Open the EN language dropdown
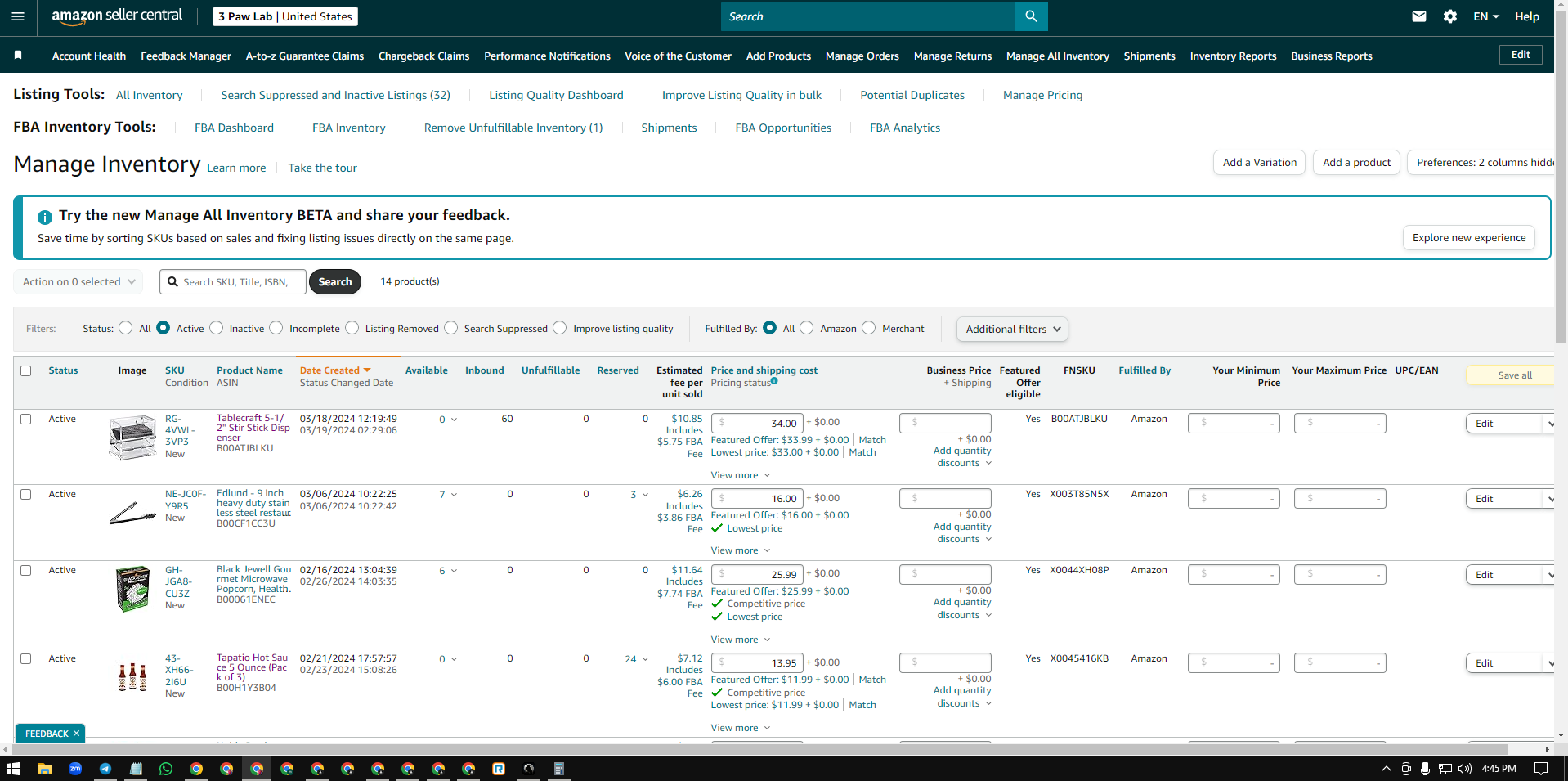Image resolution: width=1568 pixels, height=781 pixels. pos(1485,16)
